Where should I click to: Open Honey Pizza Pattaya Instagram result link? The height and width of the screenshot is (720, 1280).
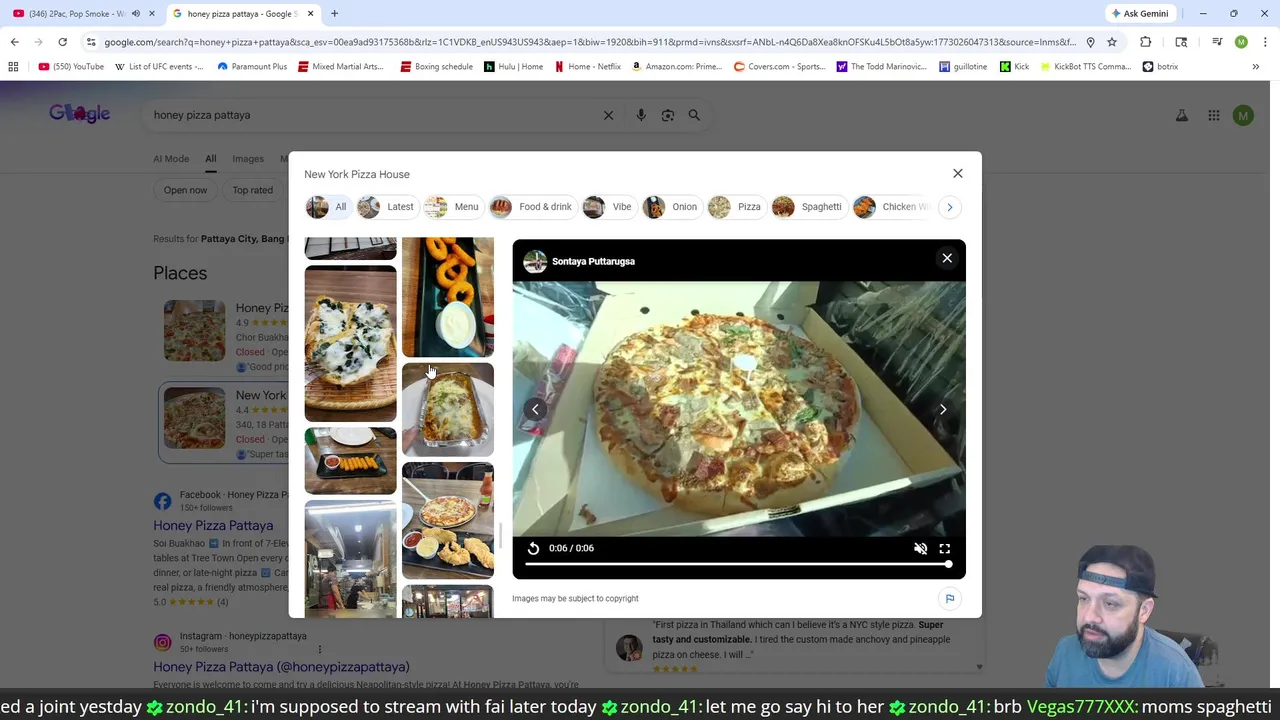coord(281,667)
